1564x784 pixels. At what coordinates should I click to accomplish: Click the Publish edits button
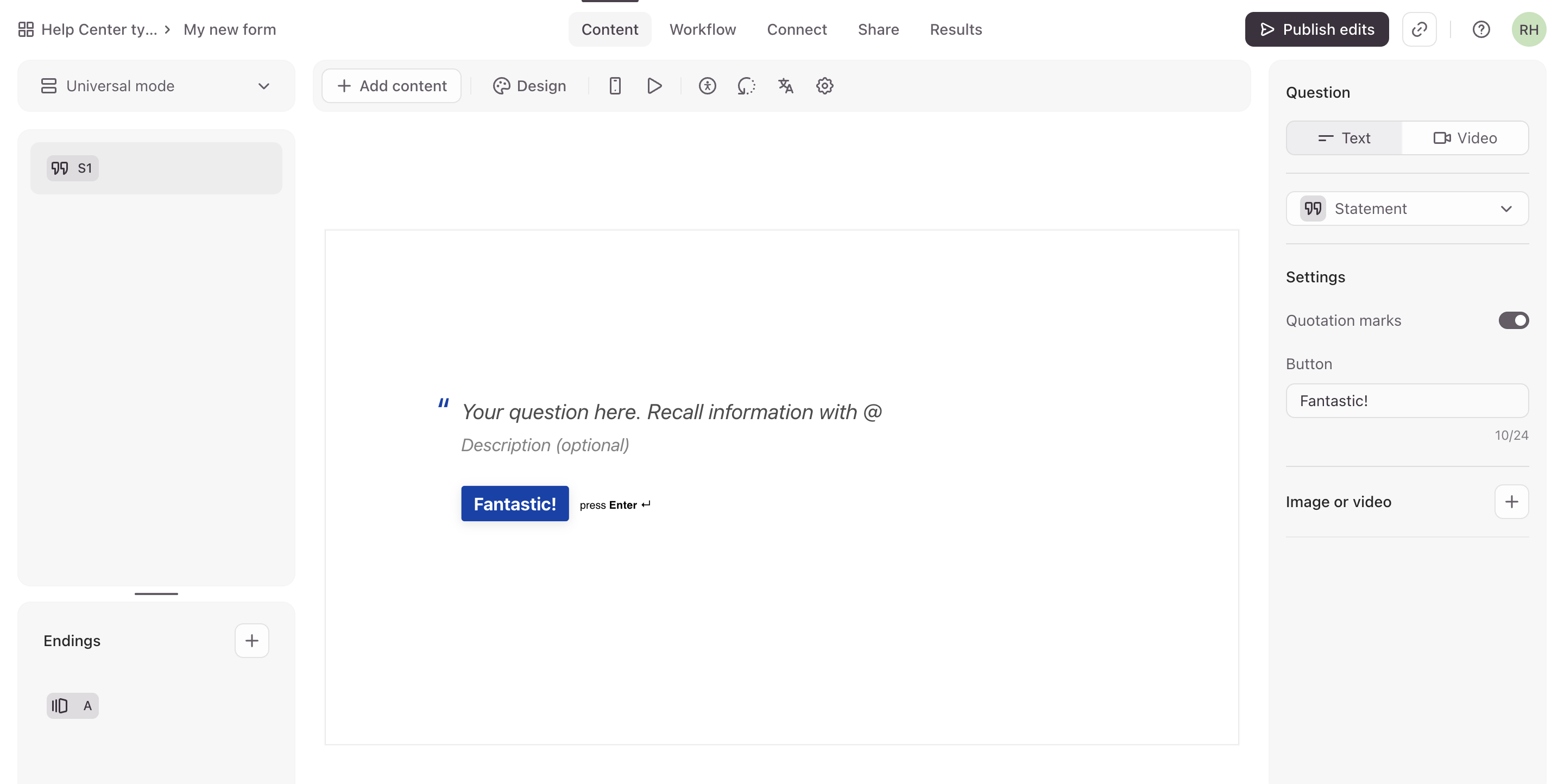pyautogui.click(x=1316, y=29)
